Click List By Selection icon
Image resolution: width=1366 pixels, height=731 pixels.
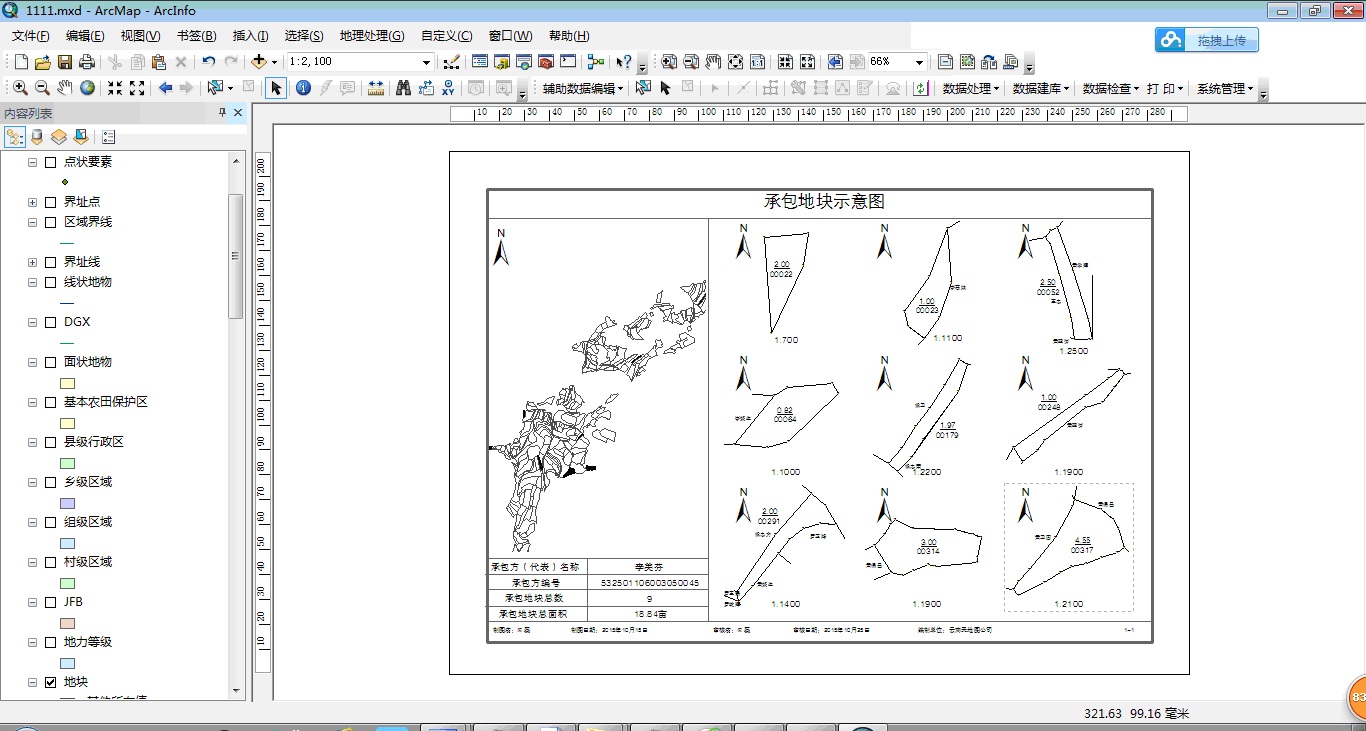coord(81,137)
